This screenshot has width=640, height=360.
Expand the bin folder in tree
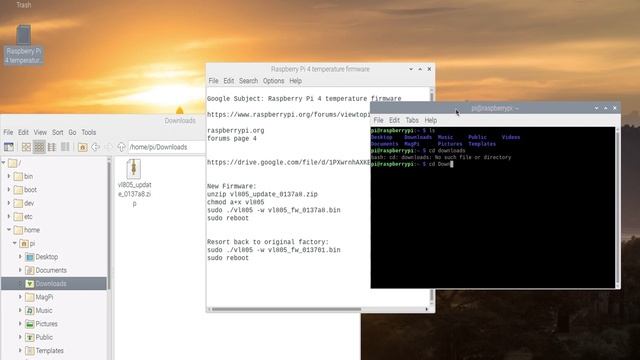(x=9, y=176)
